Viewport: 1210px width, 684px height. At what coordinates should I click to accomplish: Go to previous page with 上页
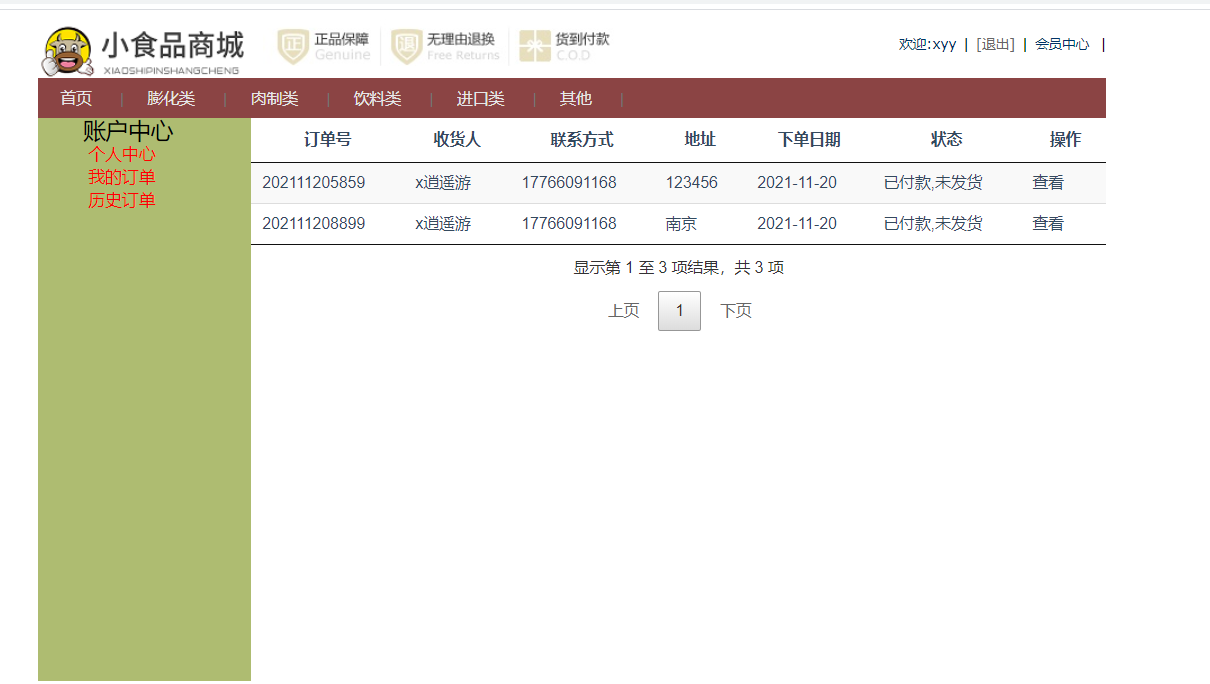tap(624, 311)
